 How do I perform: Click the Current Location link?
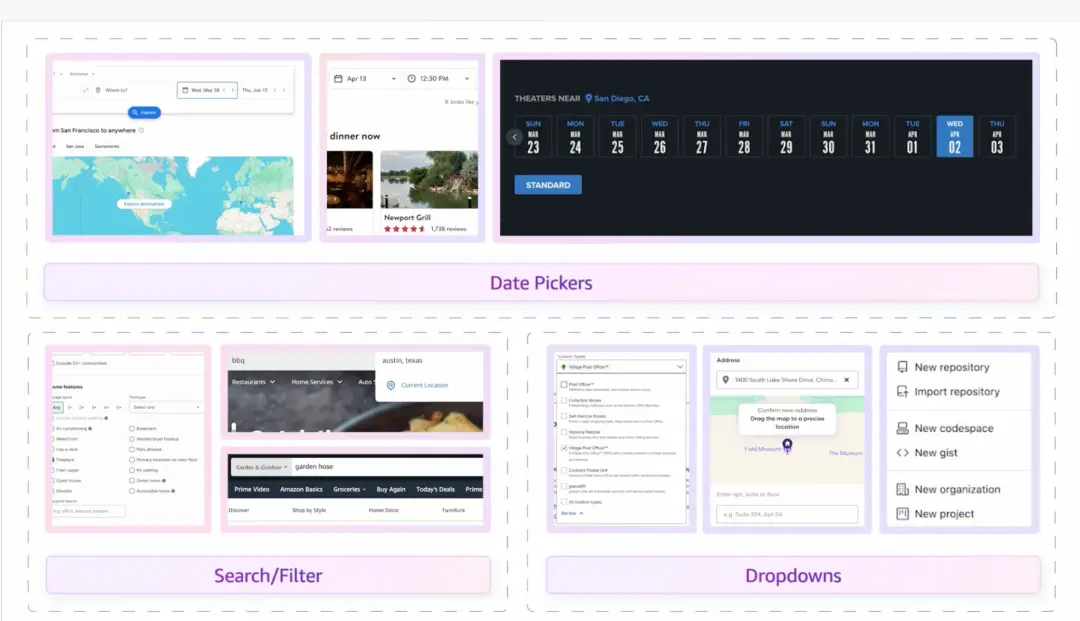(x=424, y=385)
